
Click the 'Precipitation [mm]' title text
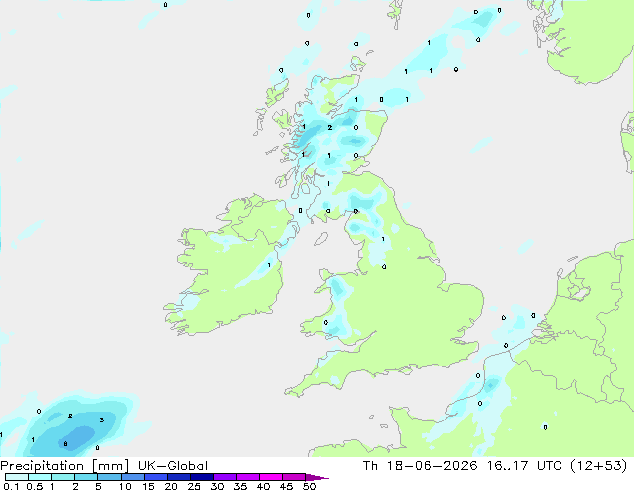[x=65, y=466]
